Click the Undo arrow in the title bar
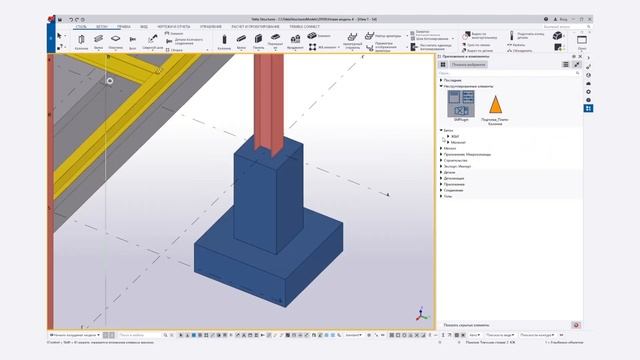The width and height of the screenshot is (640, 360). (71, 19)
